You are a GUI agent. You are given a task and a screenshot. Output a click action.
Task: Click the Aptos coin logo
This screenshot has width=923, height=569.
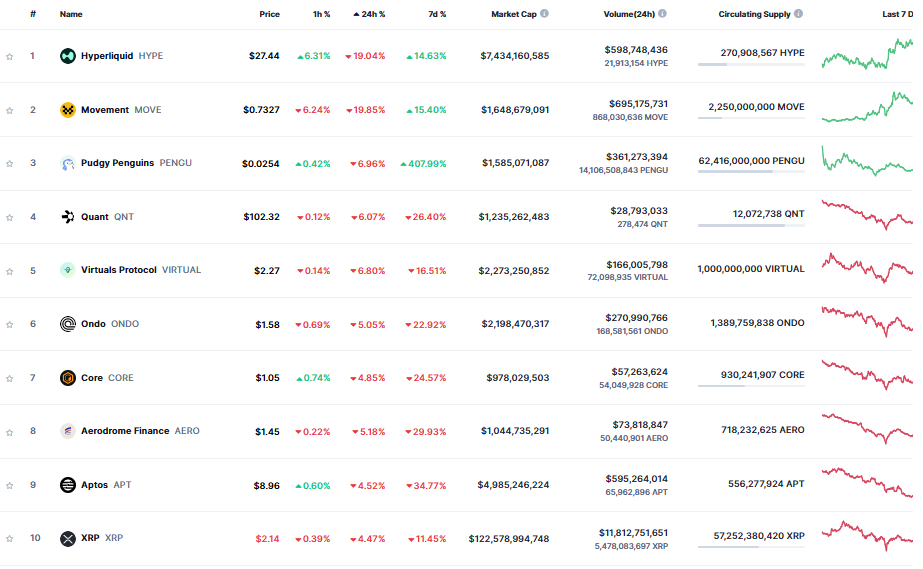tap(68, 485)
